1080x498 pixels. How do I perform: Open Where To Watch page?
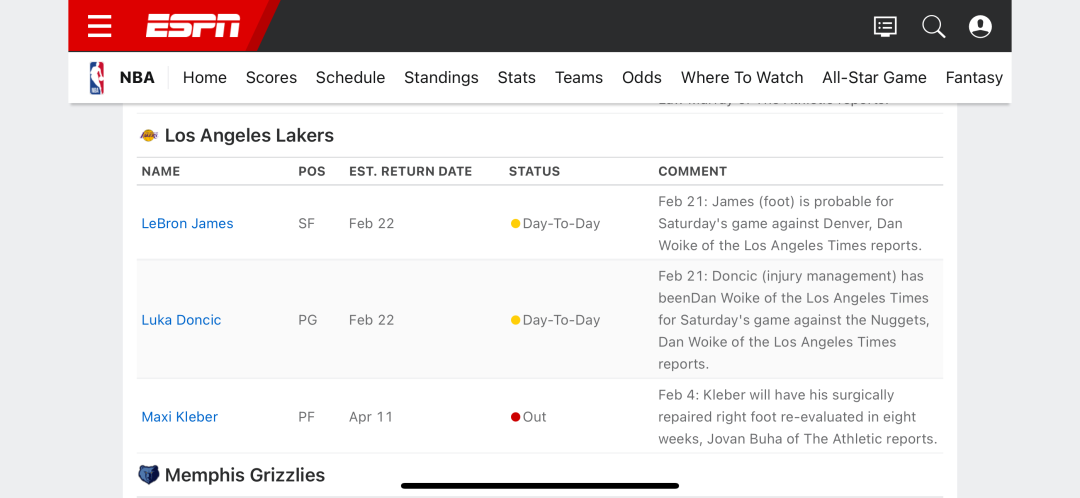click(742, 78)
